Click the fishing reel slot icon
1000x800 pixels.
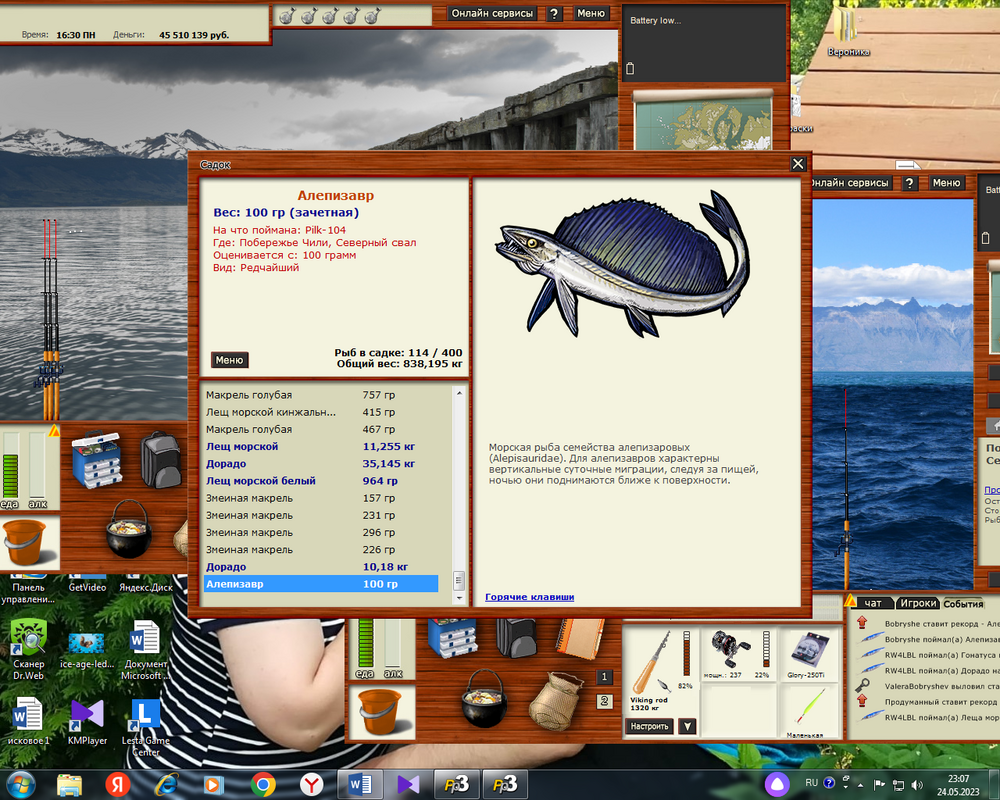tap(738, 657)
